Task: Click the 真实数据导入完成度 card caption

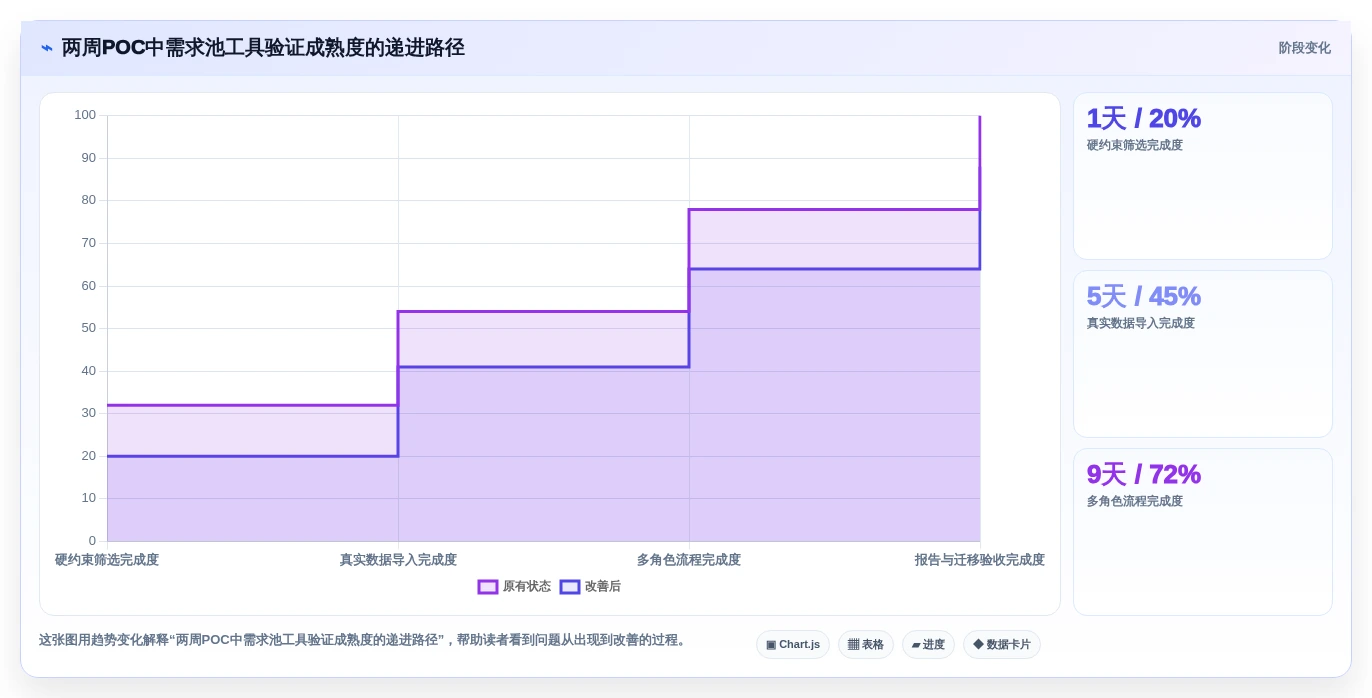Action: (1141, 323)
